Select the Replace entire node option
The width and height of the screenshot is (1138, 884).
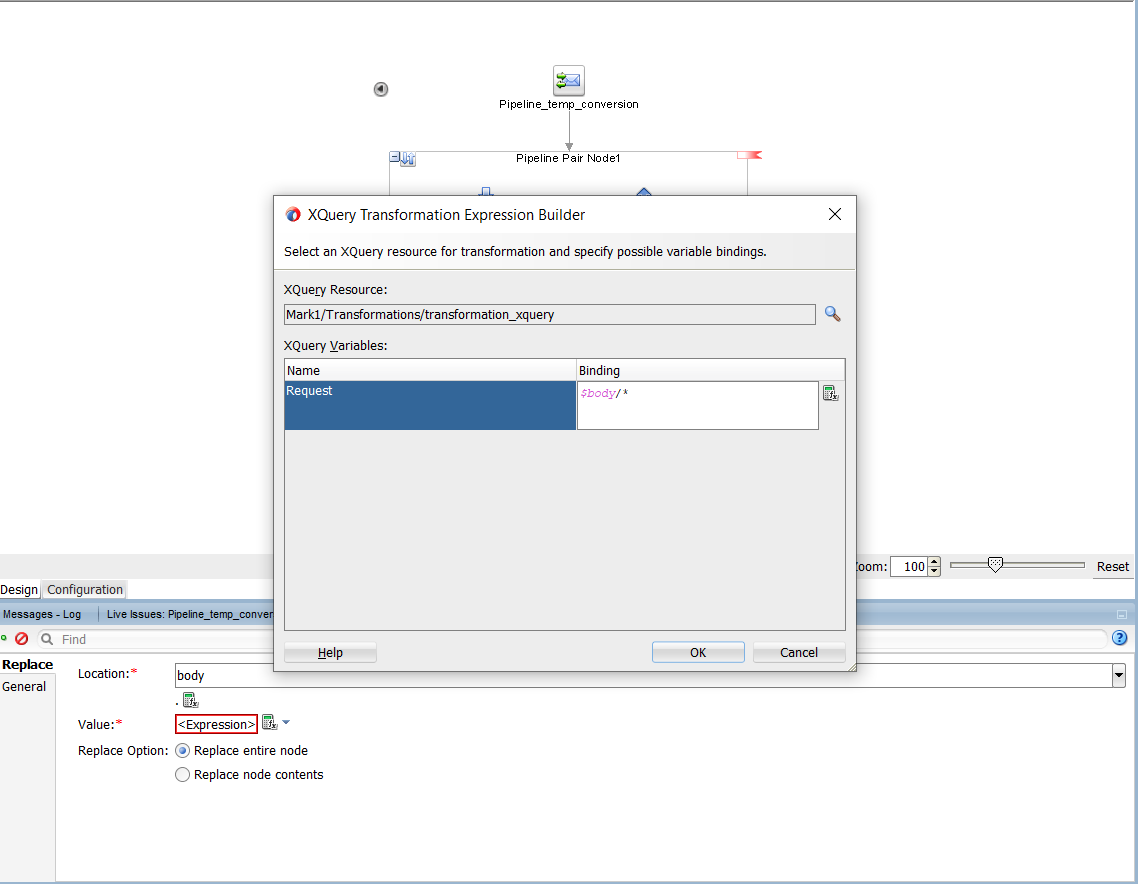click(182, 750)
